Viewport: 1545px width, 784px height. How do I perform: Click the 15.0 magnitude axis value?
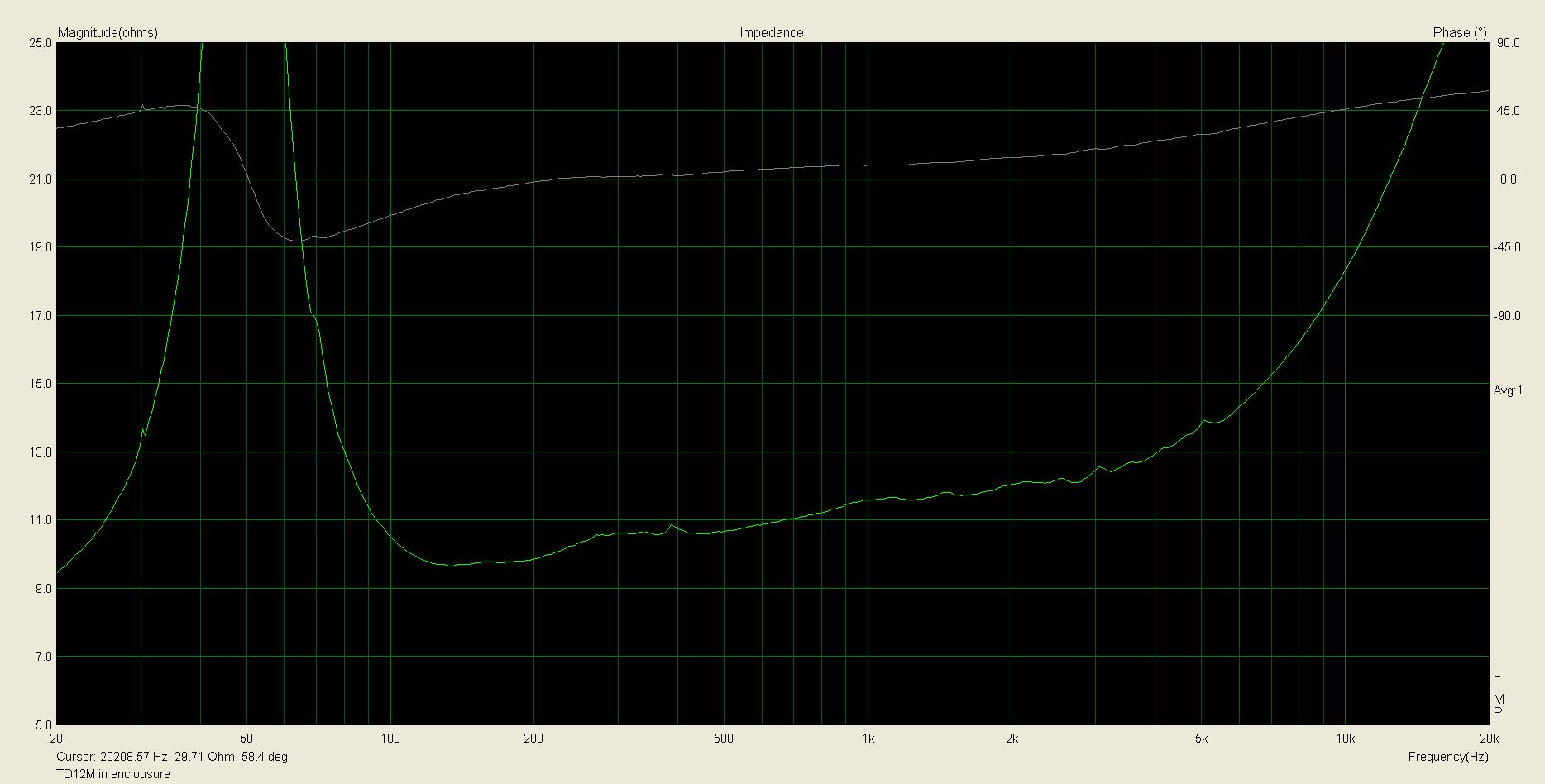pos(41,384)
